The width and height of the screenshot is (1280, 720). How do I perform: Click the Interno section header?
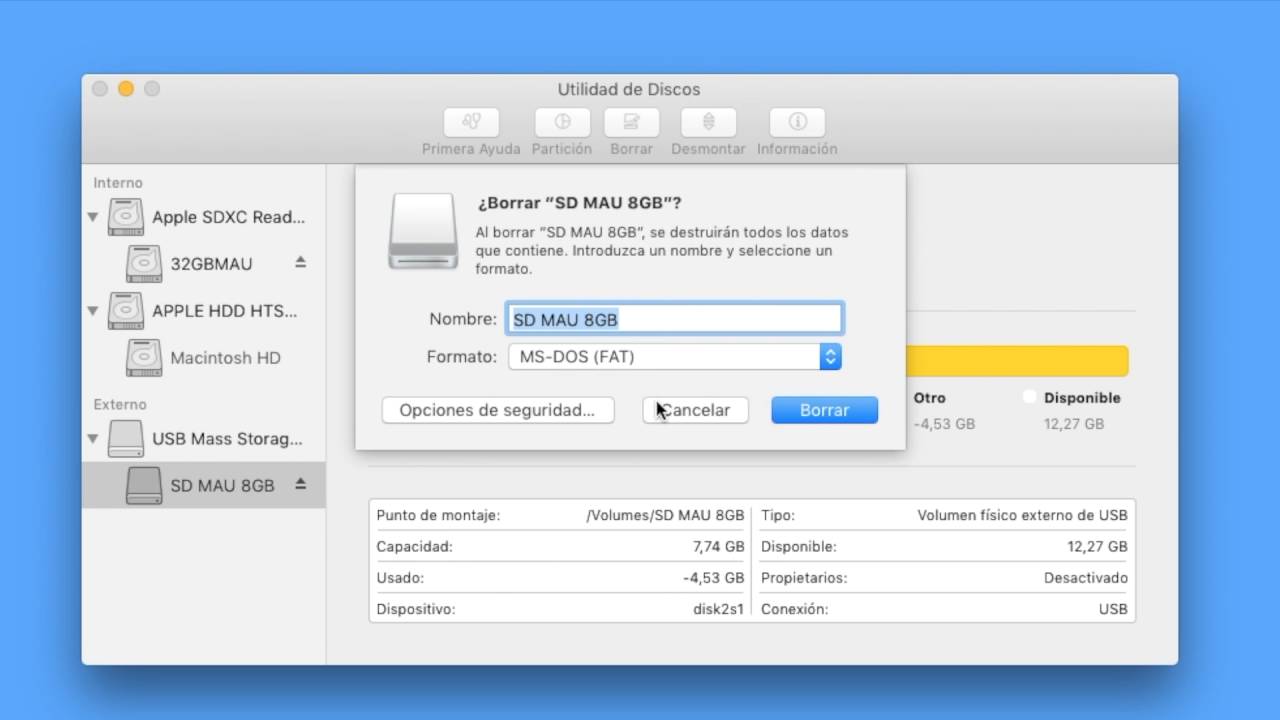click(x=118, y=183)
